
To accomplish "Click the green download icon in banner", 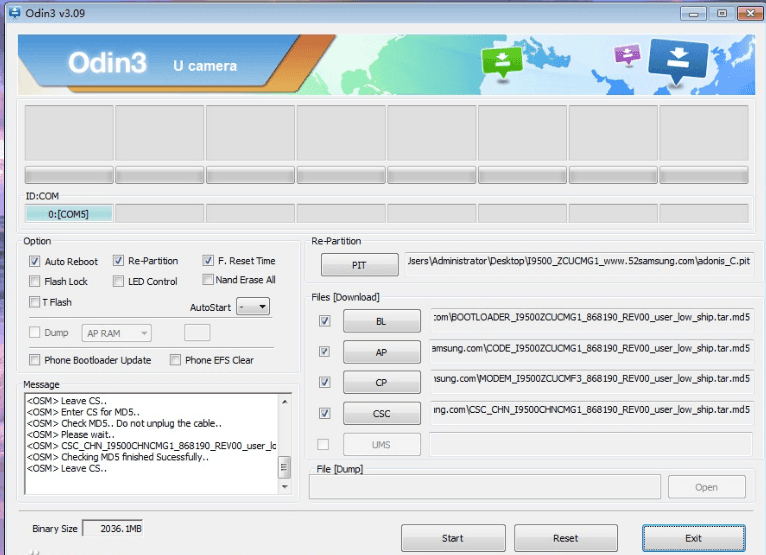I will [502, 62].
